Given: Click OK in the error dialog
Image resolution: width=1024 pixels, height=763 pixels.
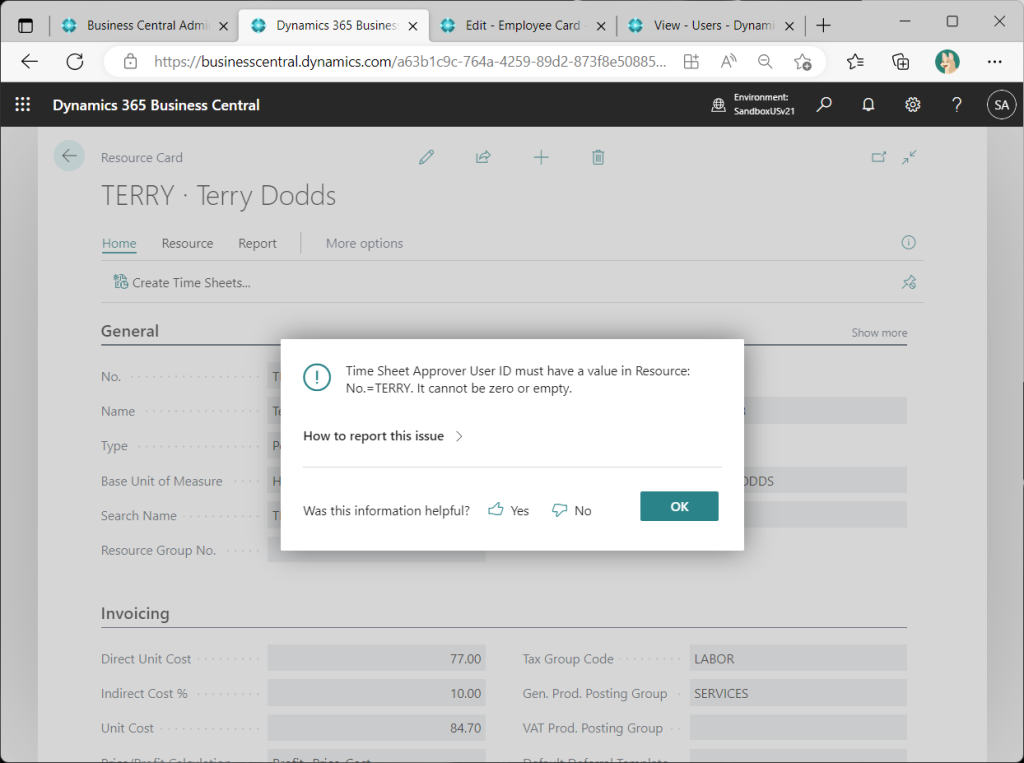Looking at the screenshot, I should point(679,506).
